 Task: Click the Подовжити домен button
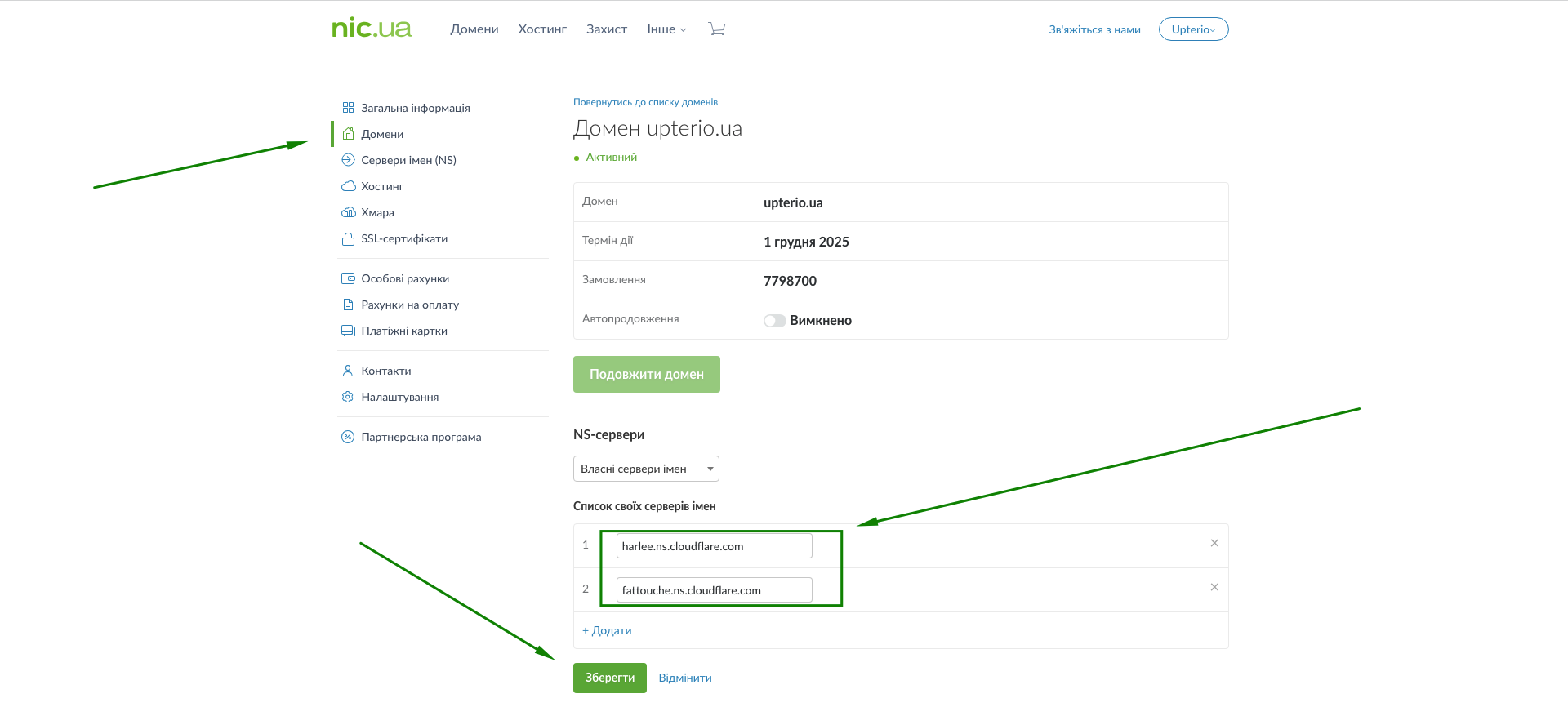tap(647, 374)
